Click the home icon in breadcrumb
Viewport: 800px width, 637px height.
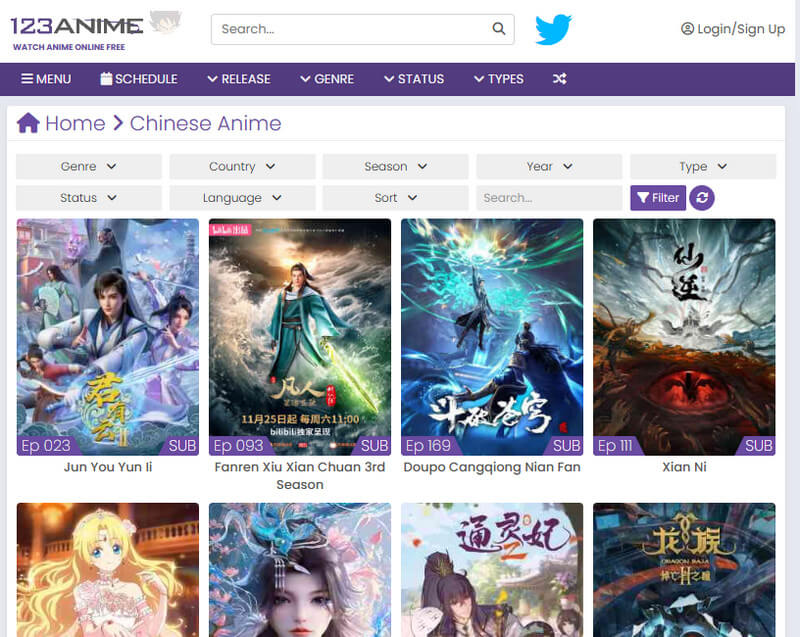(28, 123)
